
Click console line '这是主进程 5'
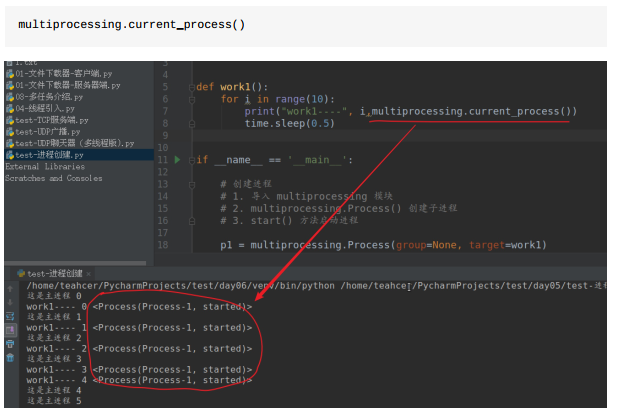click(x=54, y=401)
